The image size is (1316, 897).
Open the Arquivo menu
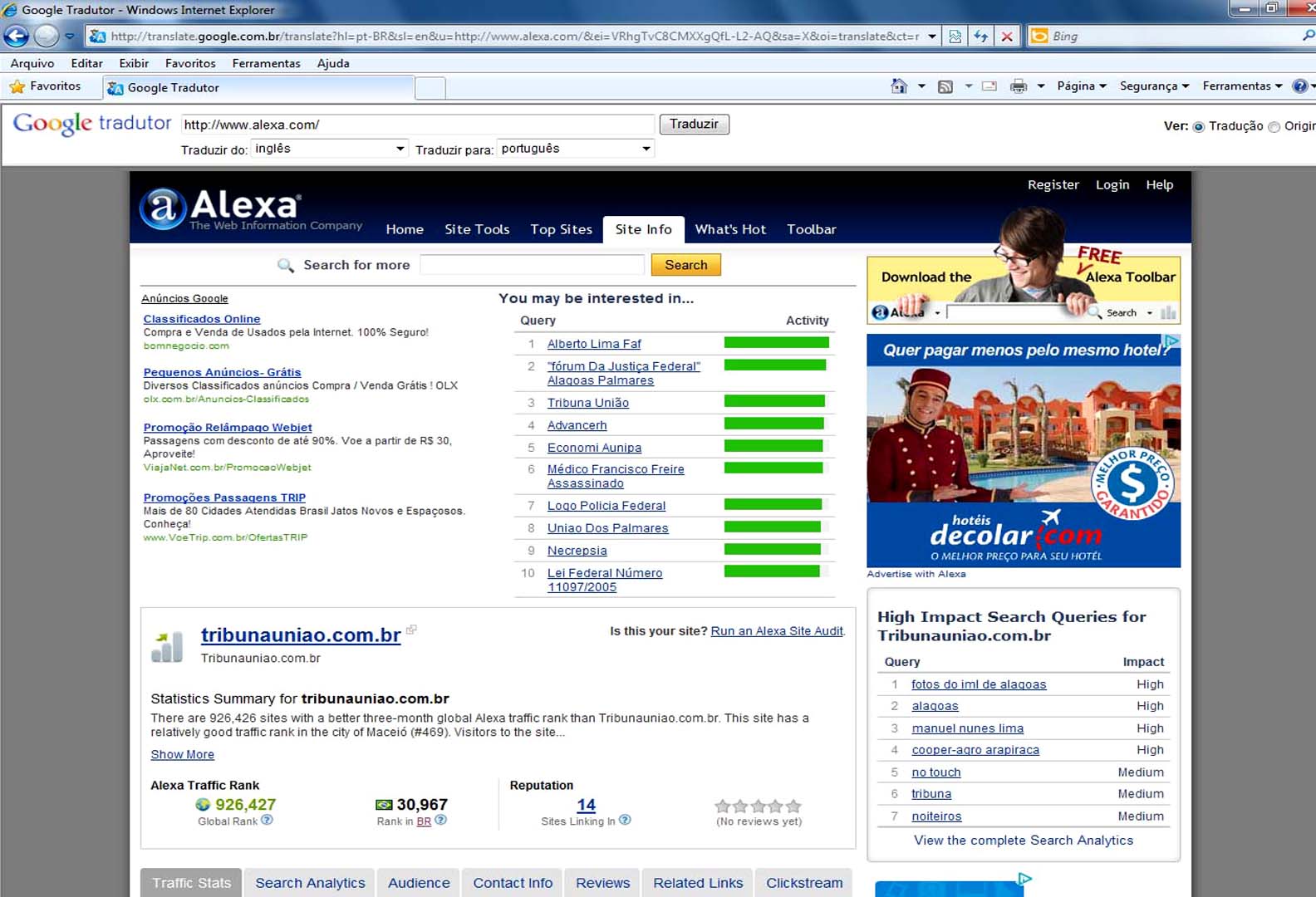(x=32, y=63)
